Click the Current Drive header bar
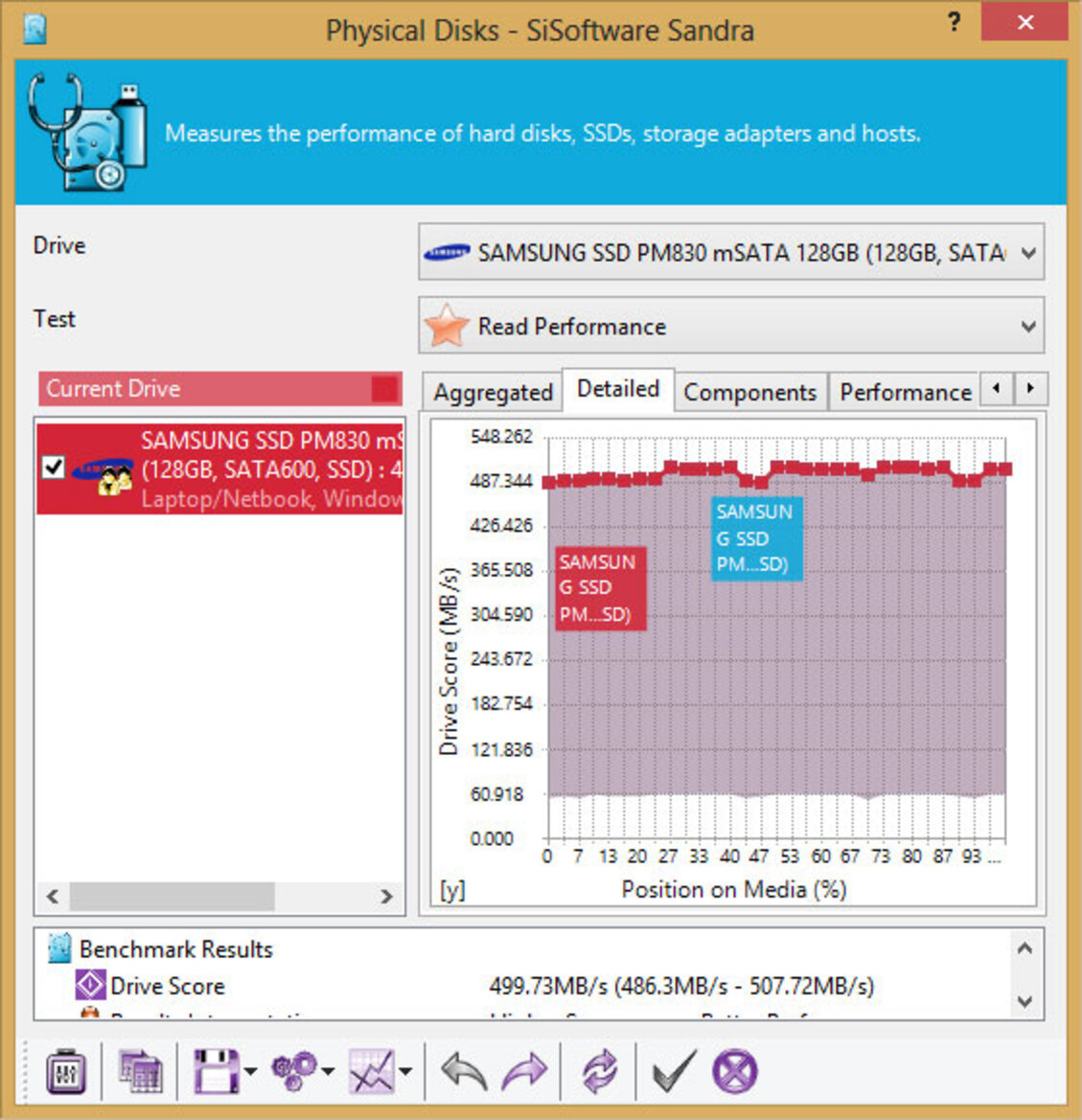The width and height of the screenshot is (1082, 1120). click(x=220, y=389)
